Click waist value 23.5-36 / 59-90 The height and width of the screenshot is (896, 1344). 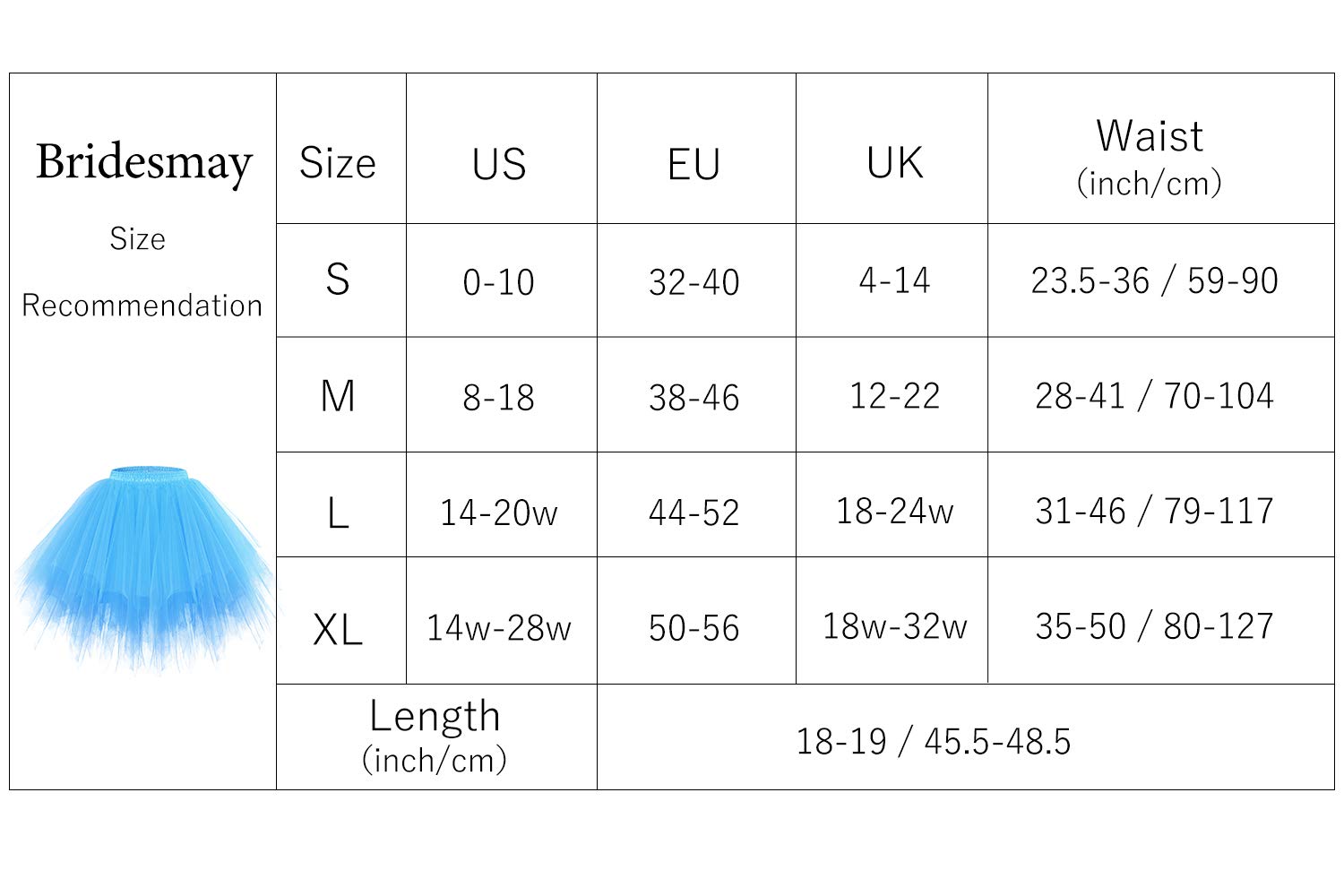pyautogui.click(x=1154, y=280)
